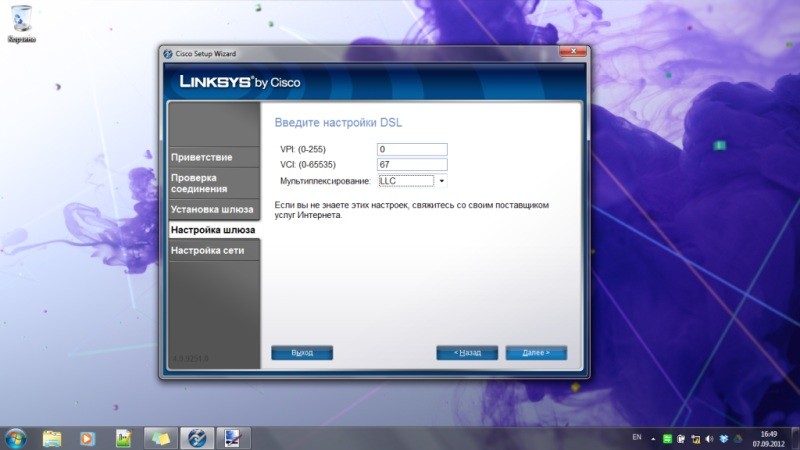Launch Windows Media Player from taskbar

click(x=87, y=438)
